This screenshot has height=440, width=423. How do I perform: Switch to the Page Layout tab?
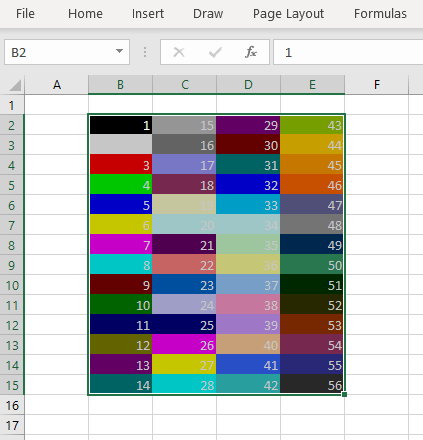coord(288,14)
